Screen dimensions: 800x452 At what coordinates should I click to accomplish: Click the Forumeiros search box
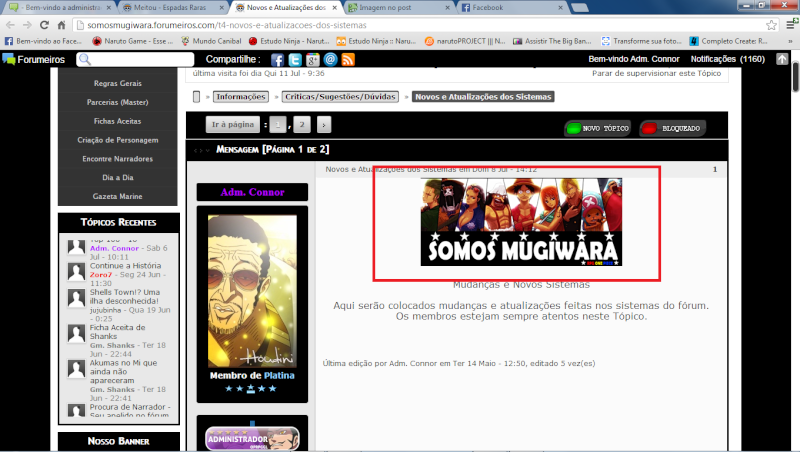135,60
